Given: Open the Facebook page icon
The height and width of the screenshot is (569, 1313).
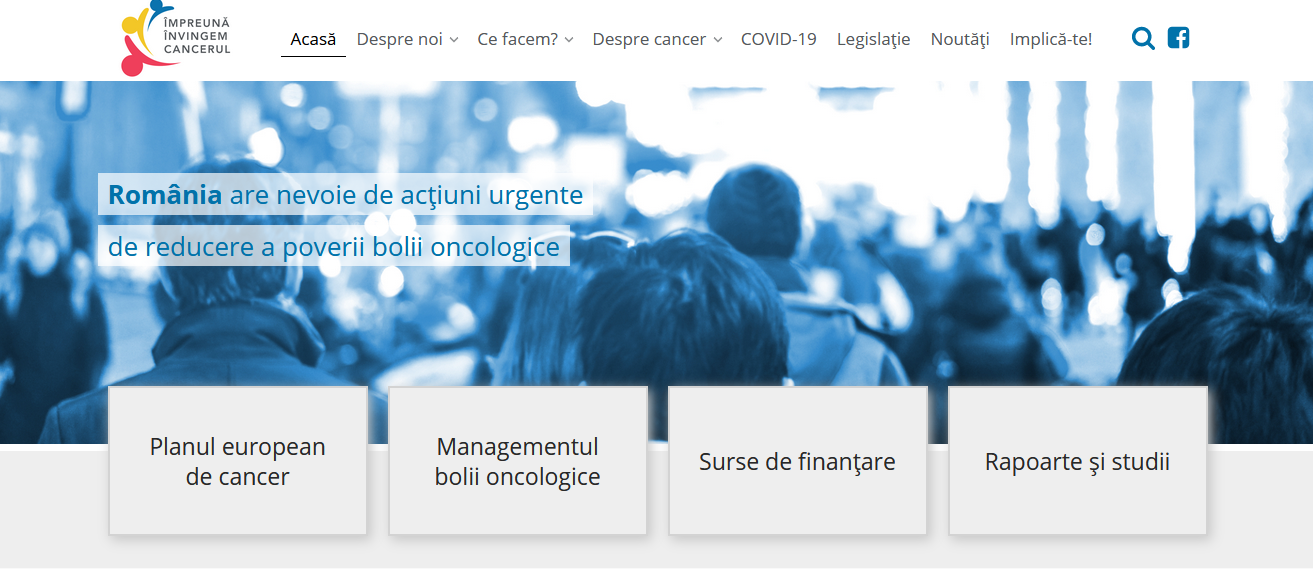Looking at the screenshot, I should pyautogui.click(x=1178, y=39).
